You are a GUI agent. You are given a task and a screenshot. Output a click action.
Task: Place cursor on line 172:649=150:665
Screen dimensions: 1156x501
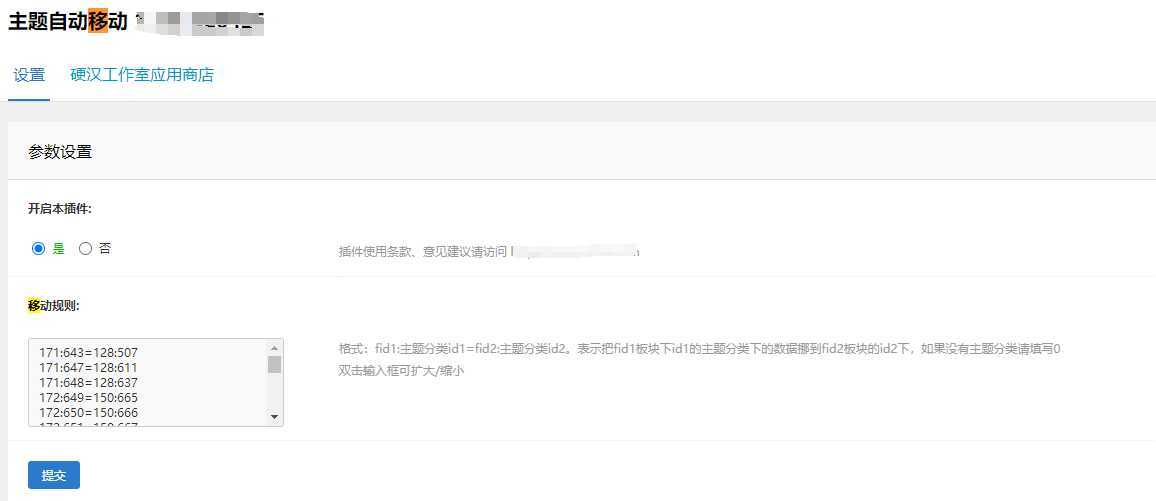coord(88,398)
